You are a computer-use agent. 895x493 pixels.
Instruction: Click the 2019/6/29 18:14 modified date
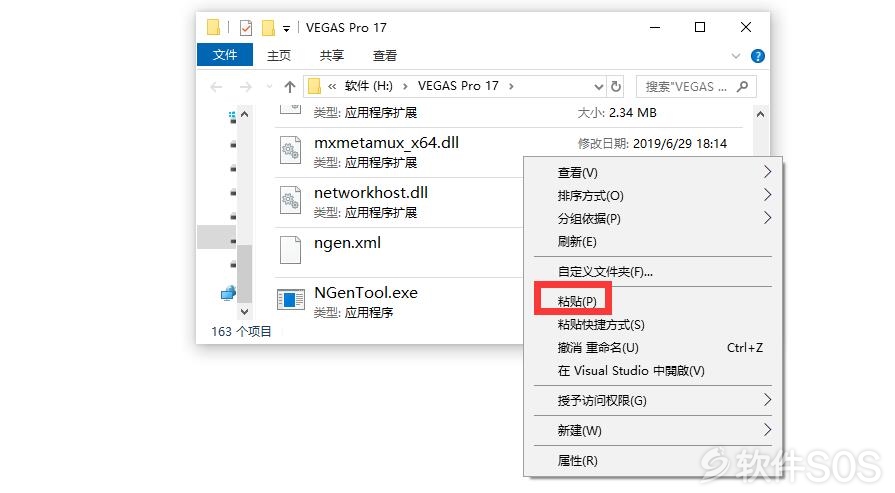pos(680,144)
